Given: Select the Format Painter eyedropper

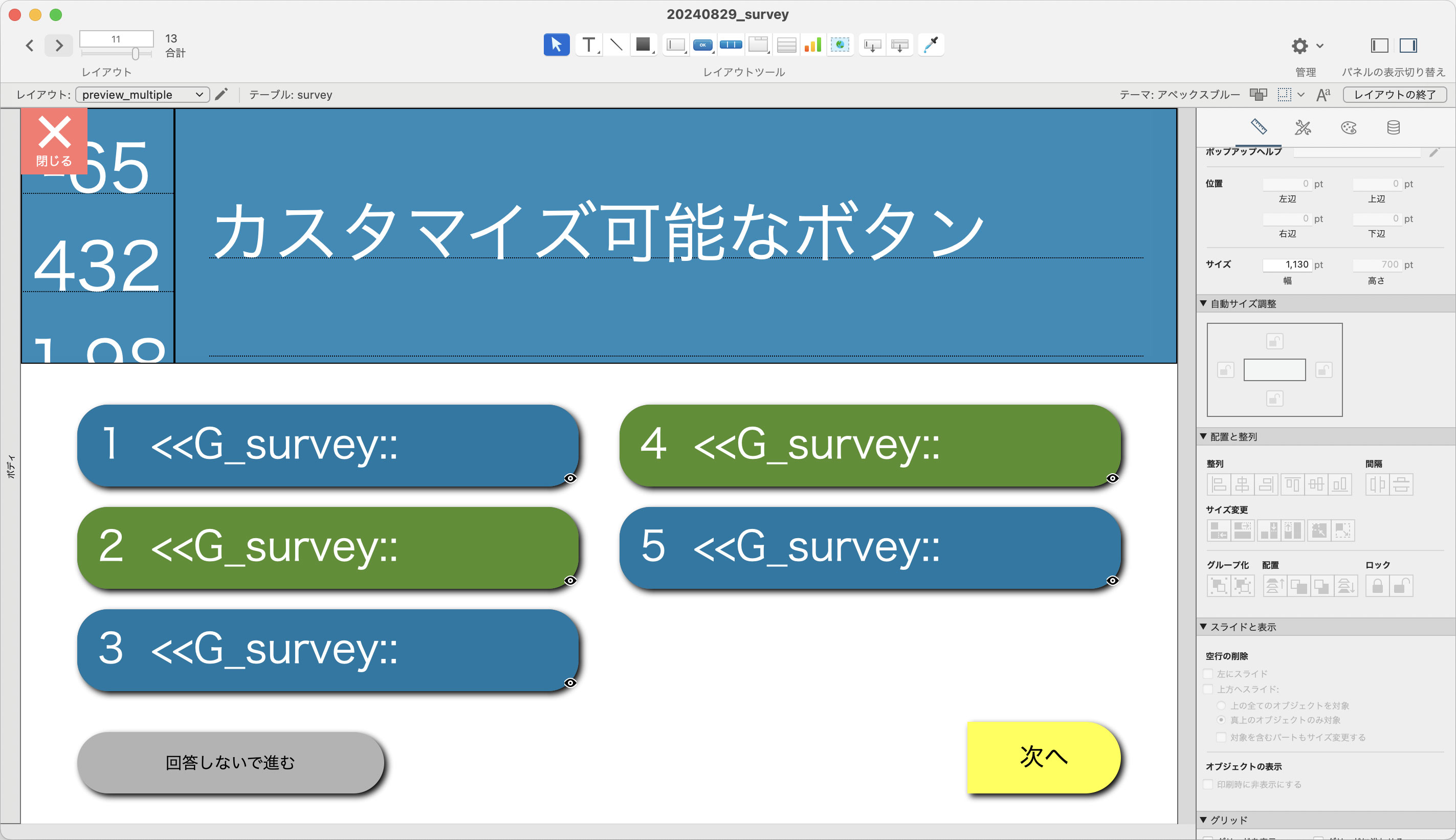Looking at the screenshot, I should point(931,45).
